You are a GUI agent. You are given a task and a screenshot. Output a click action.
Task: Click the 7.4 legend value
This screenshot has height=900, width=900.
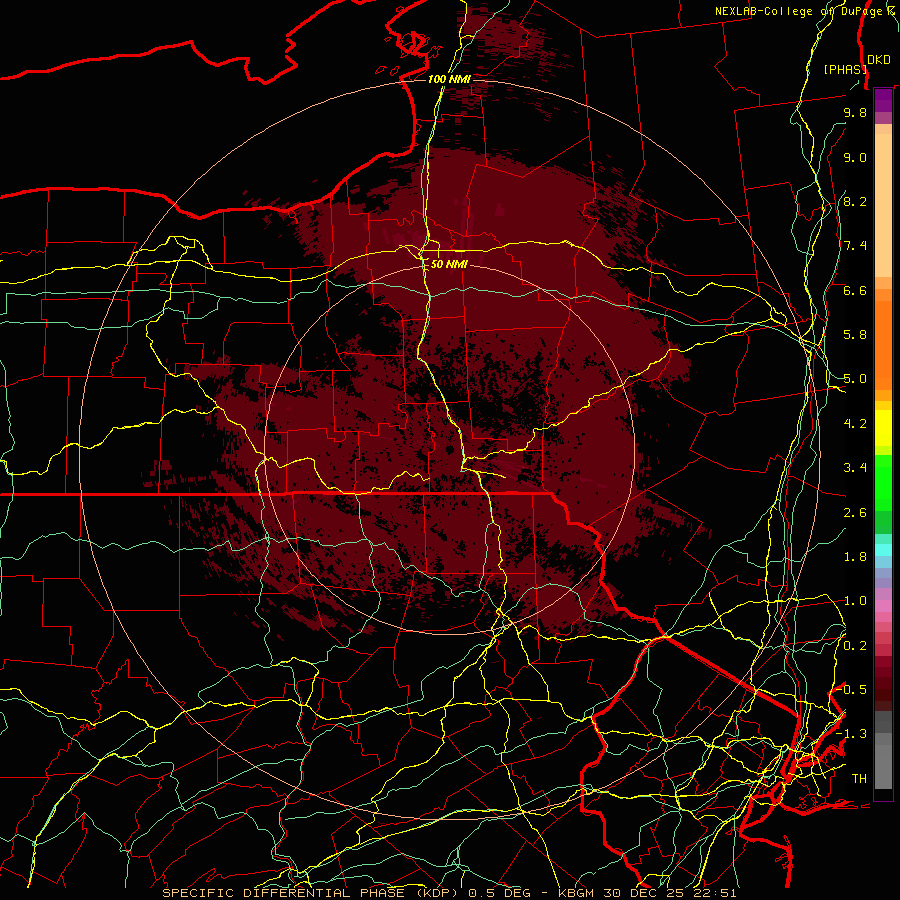855,246
